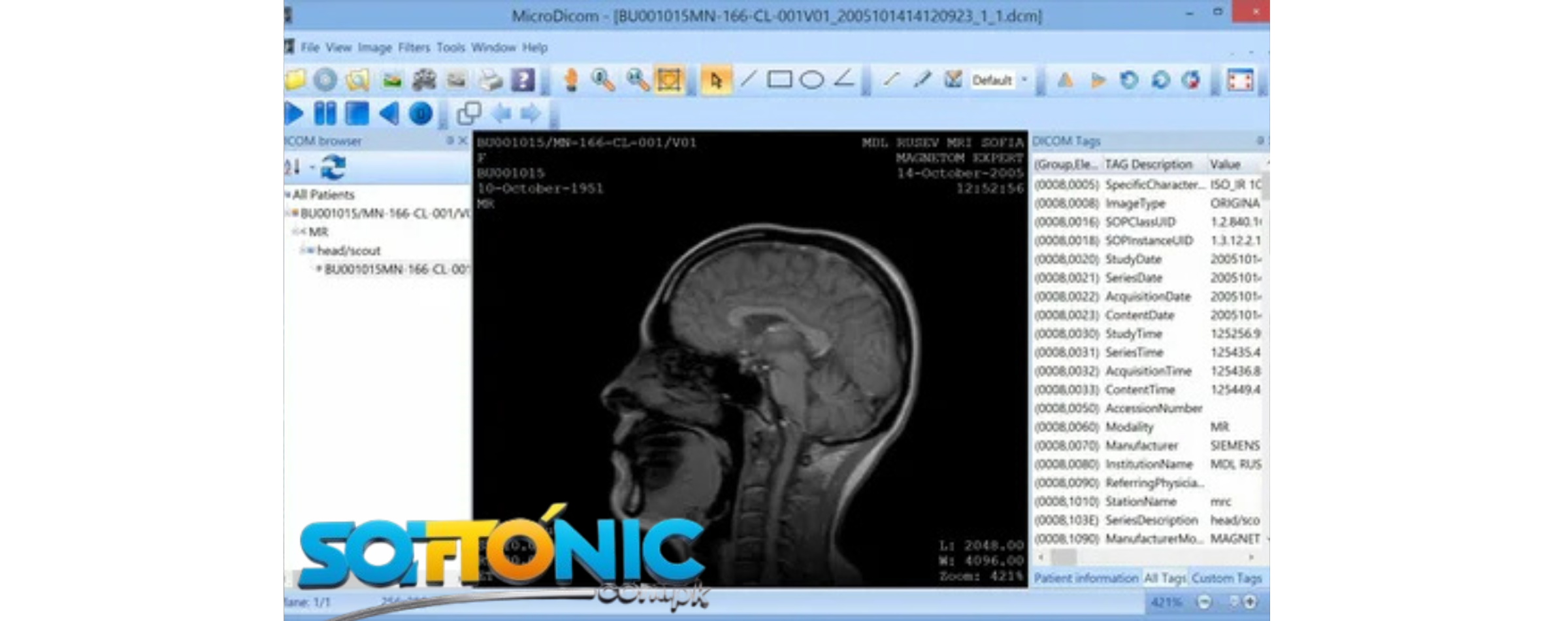Start playback with the blue Play button
Image resolution: width=1568 pixels, height=621 pixels.
(294, 114)
